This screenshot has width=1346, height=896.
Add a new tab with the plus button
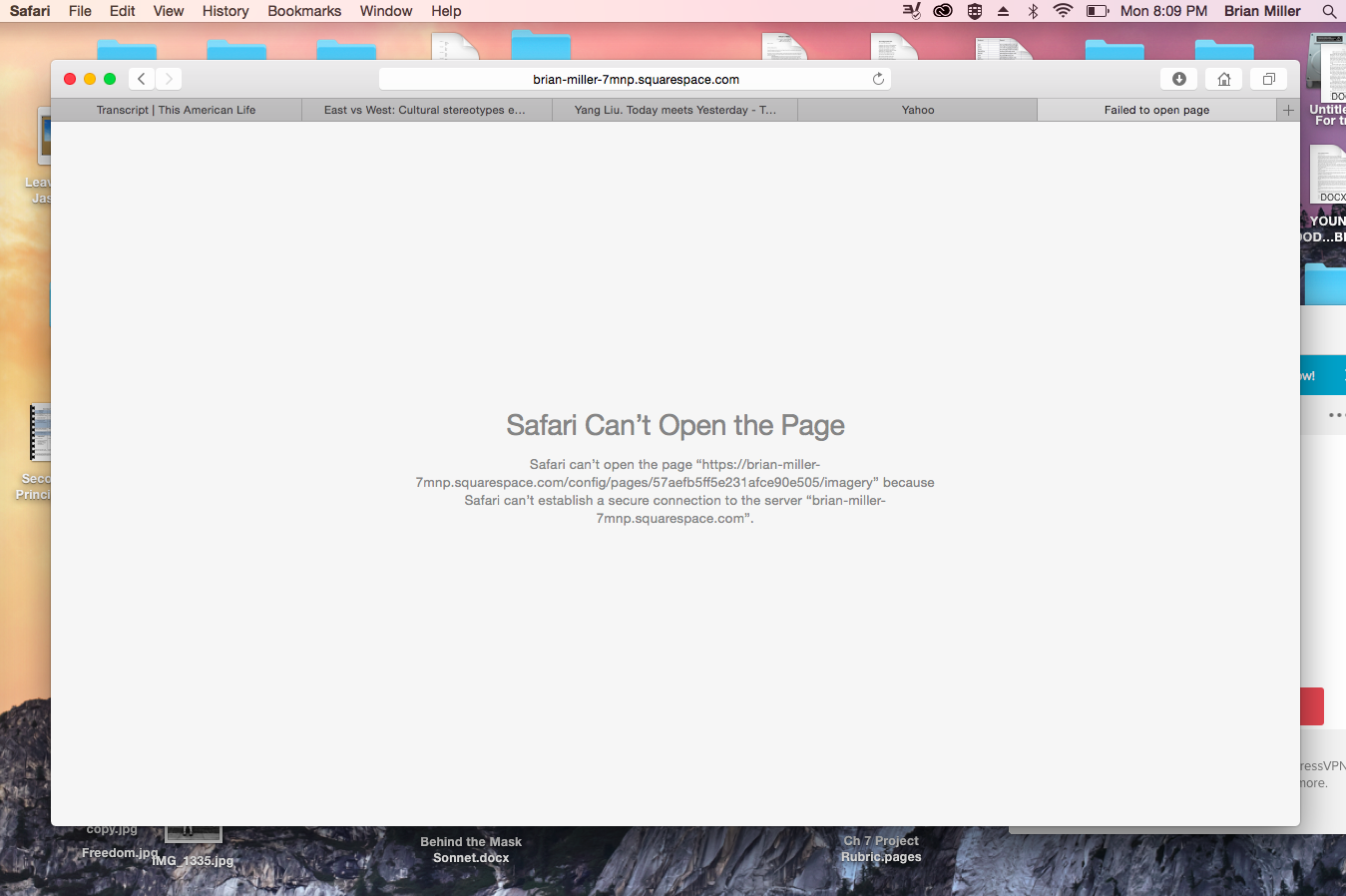point(1288,110)
